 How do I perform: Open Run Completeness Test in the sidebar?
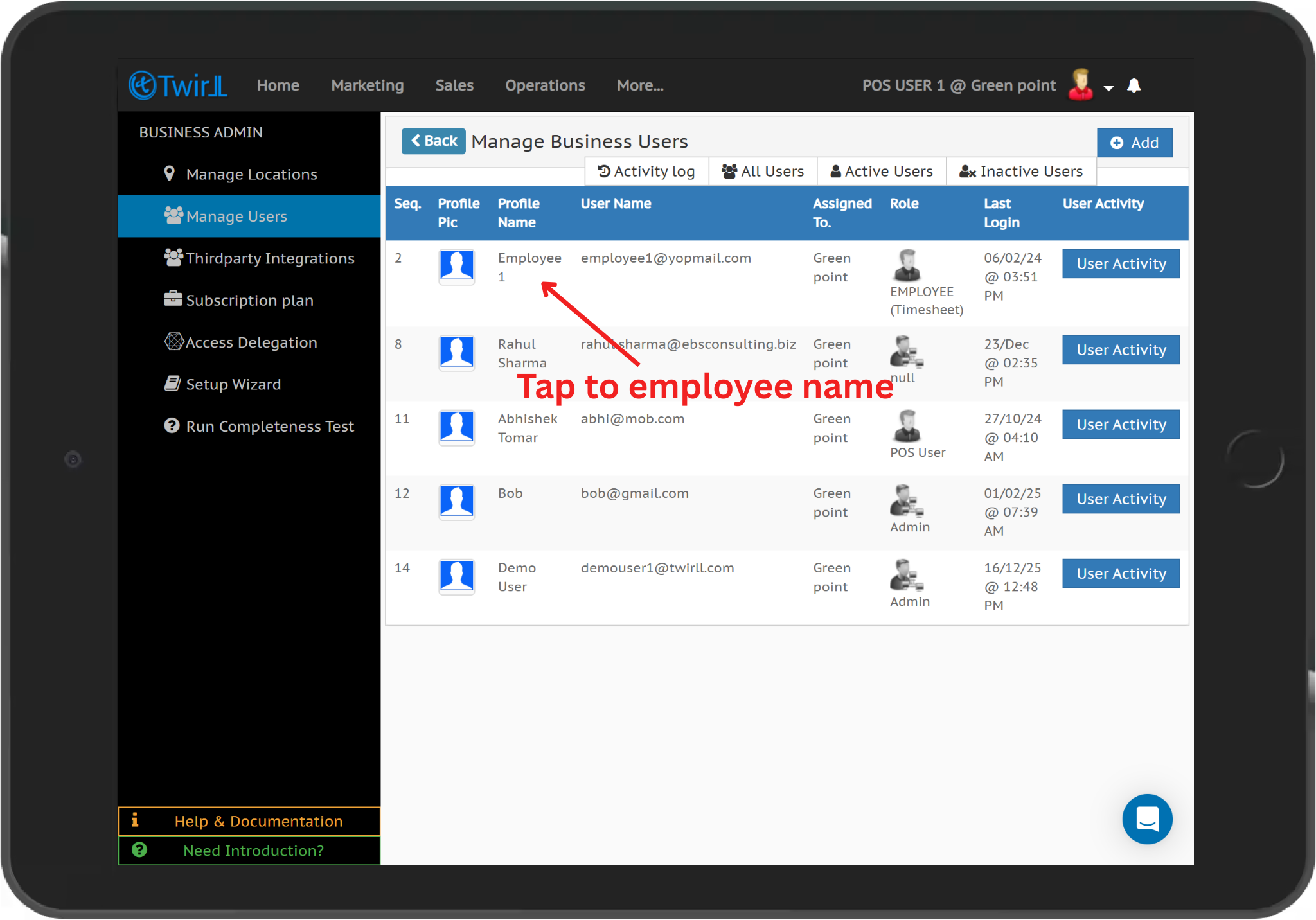pos(269,426)
